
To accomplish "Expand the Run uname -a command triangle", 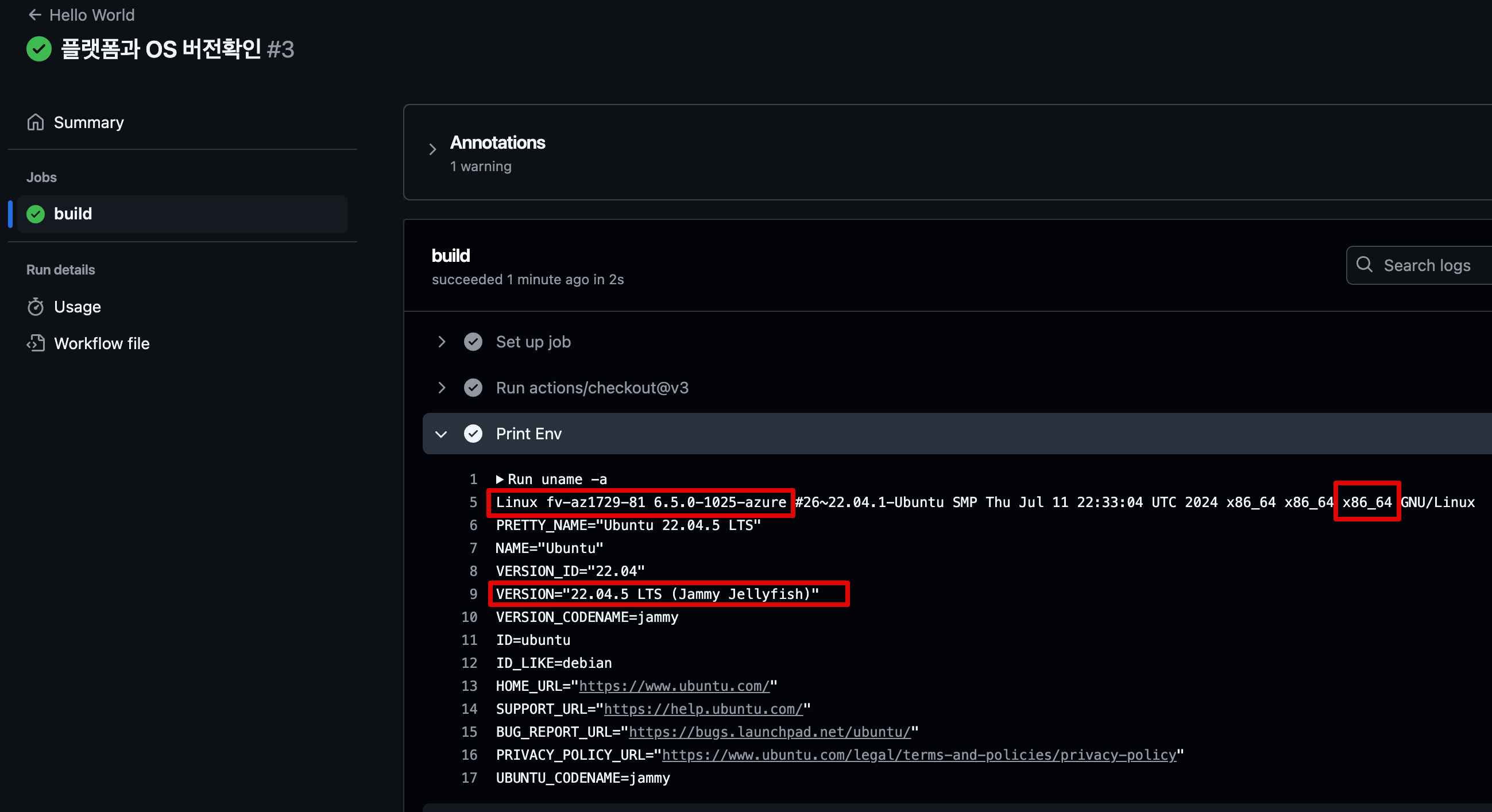I will point(499,479).
